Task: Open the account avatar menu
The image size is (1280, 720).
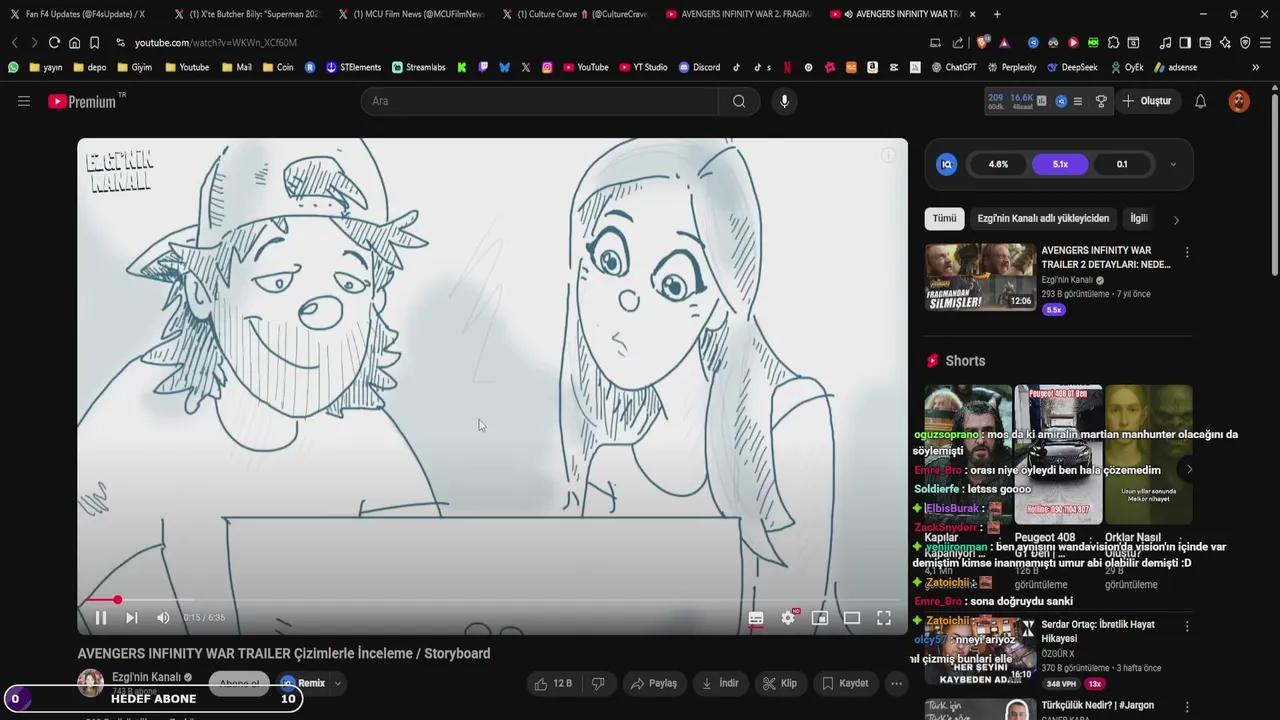Action: pos(1239,101)
